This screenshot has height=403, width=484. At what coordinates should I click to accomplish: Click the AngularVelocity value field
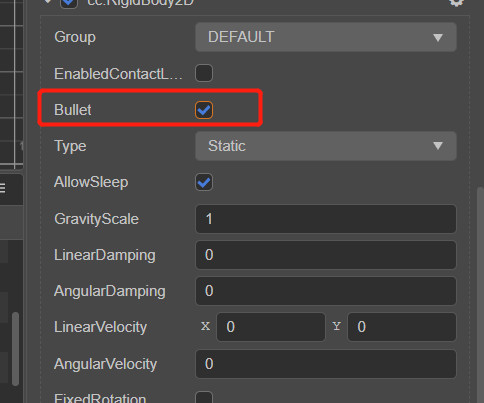click(x=326, y=364)
